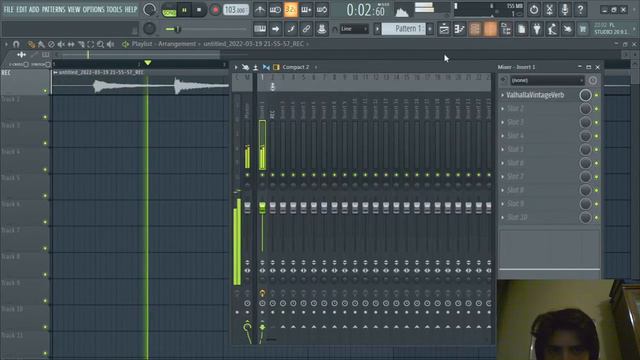The image size is (640, 360).
Task: Click the render/undo history circular icon
Action: click(x=533, y=10)
